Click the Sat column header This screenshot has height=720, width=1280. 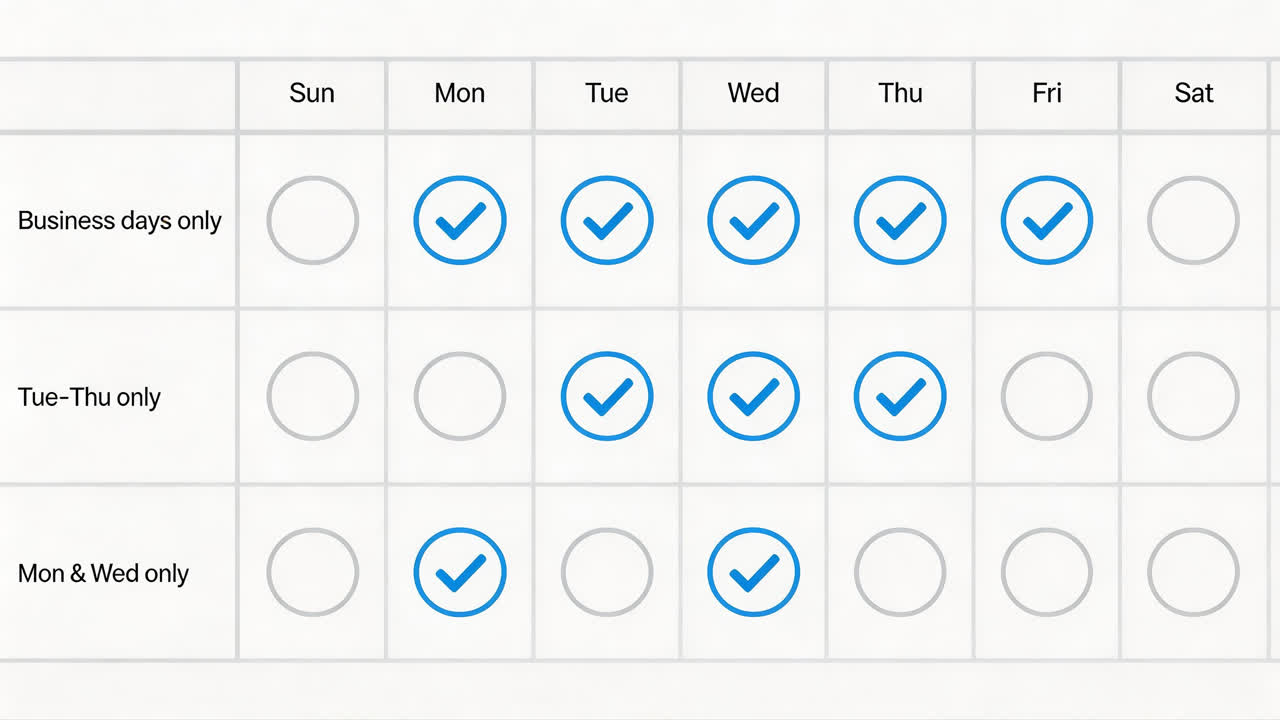(1193, 93)
